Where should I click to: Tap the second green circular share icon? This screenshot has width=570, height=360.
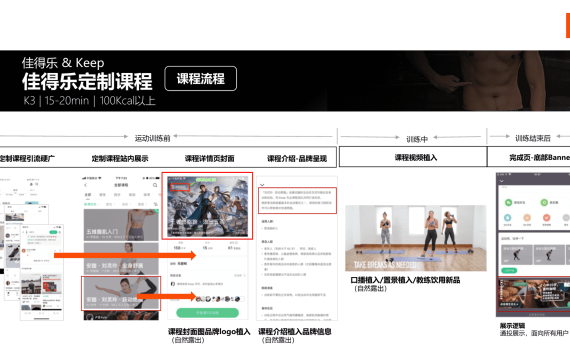click(x=544, y=202)
